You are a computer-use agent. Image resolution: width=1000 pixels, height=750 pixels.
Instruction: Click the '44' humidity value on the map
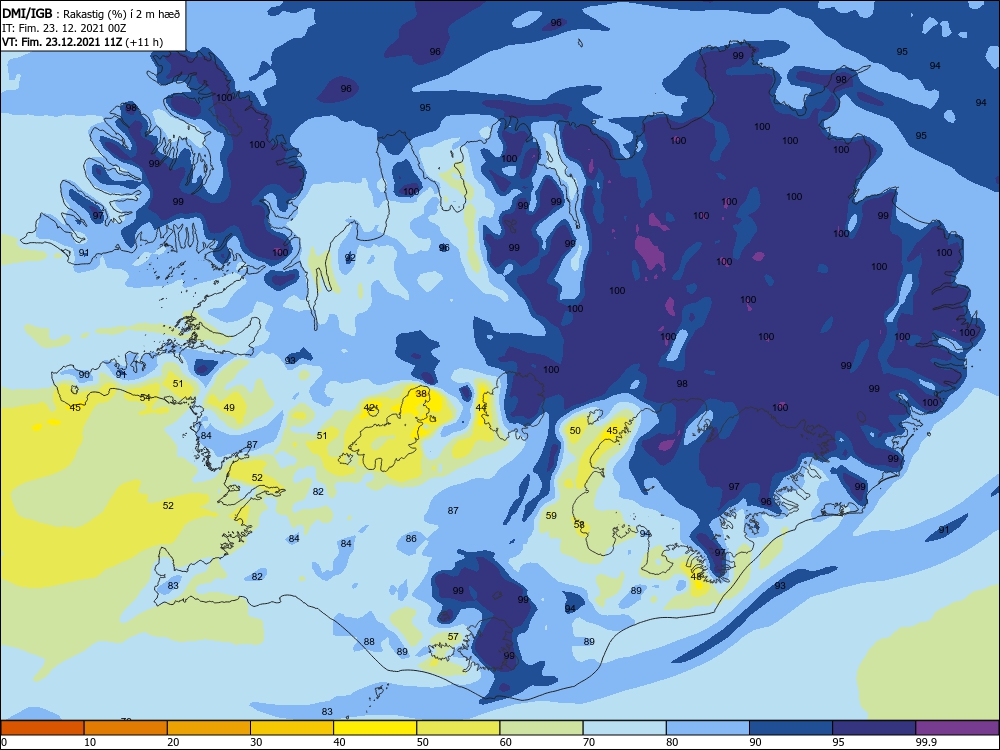point(481,408)
